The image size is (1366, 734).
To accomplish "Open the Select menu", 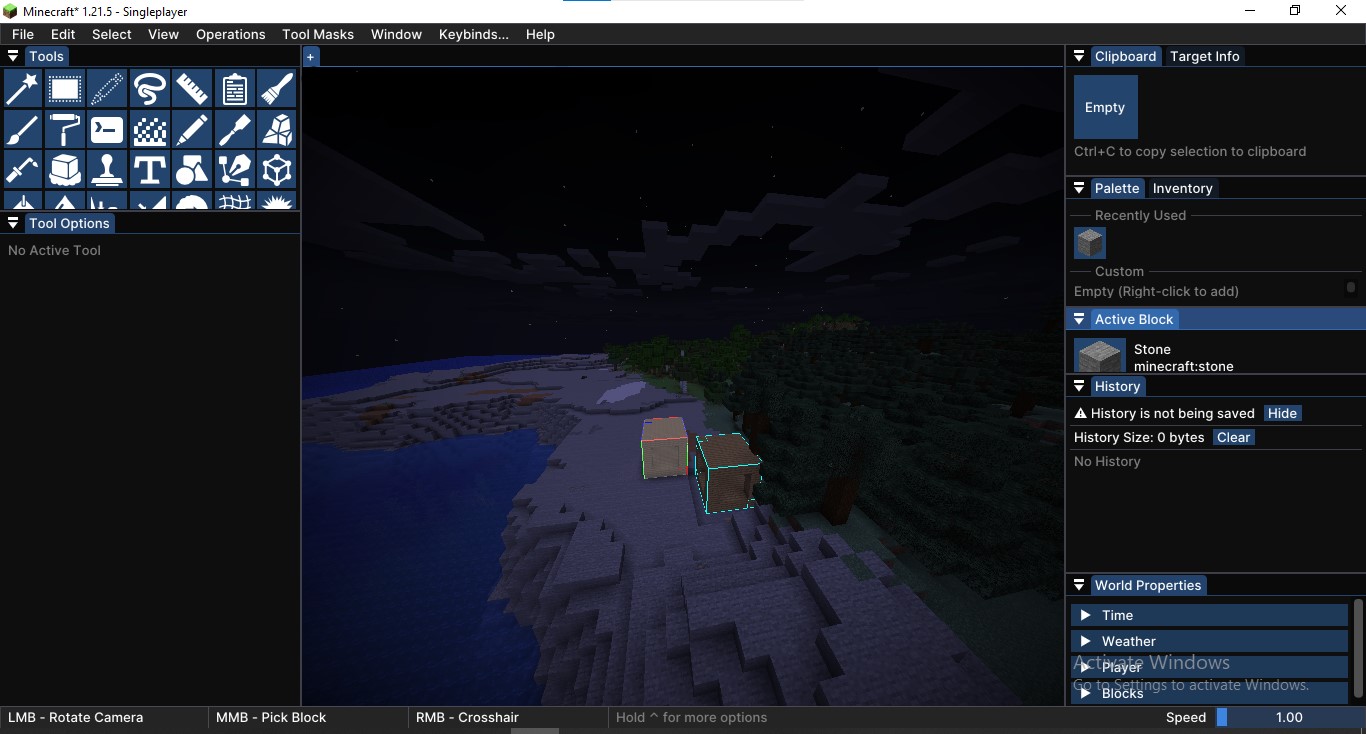I will (x=112, y=34).
